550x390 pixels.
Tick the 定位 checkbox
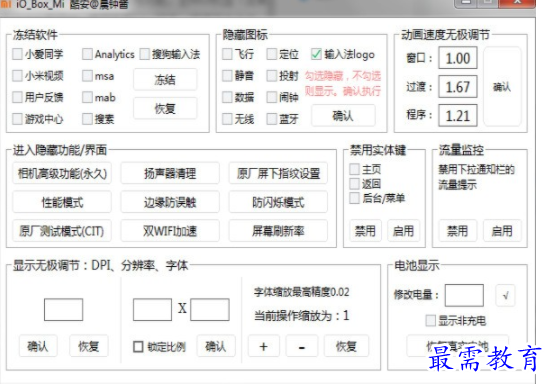click(x=271, y=54)
